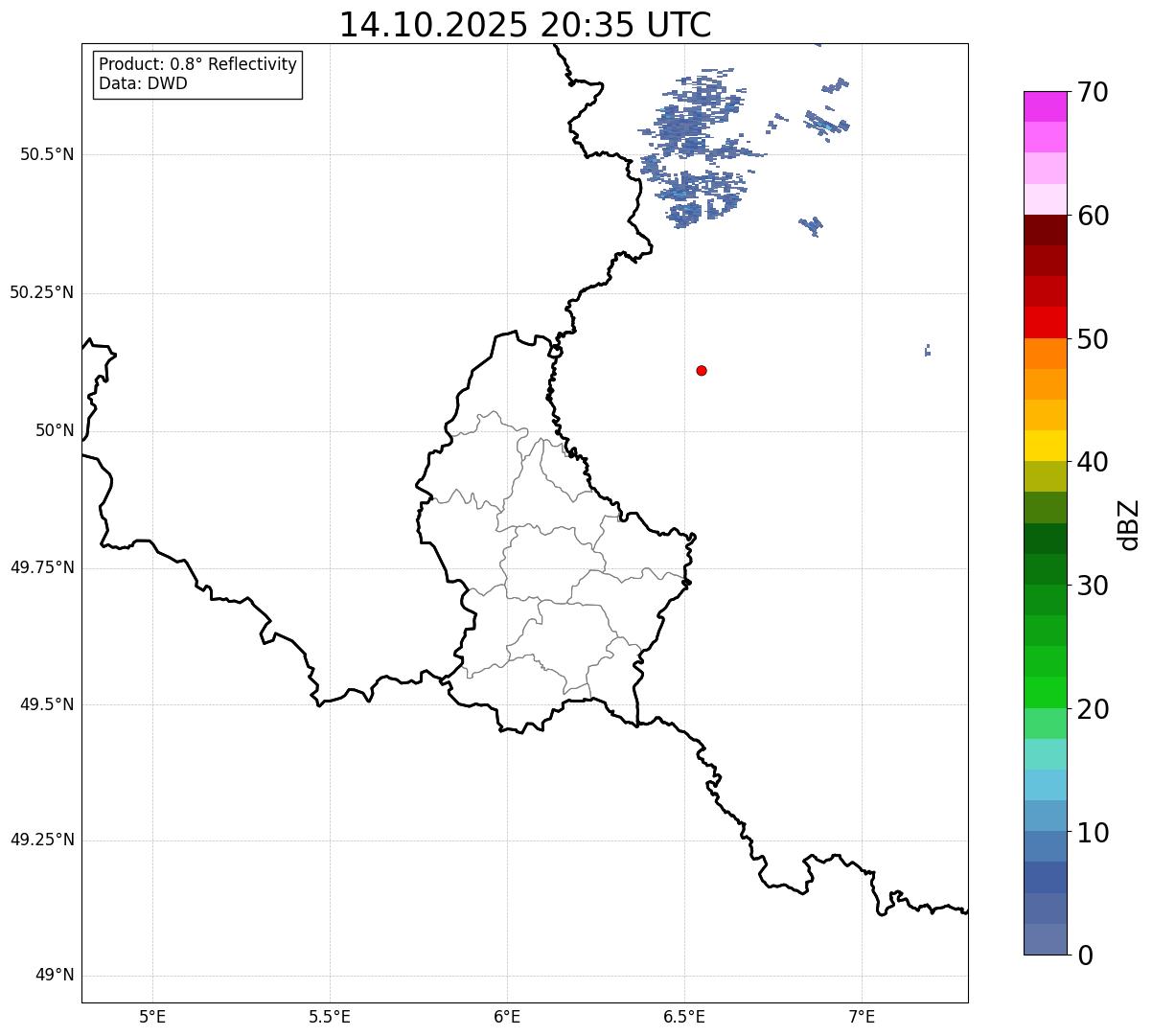Click the "Product: 0.8° Reflectivity" label
1152x1036 pixels.
[x=198, y=64]
